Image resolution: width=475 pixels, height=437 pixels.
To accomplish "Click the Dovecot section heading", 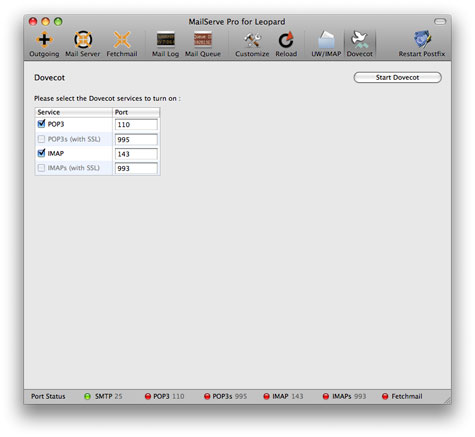I will 49,78.
